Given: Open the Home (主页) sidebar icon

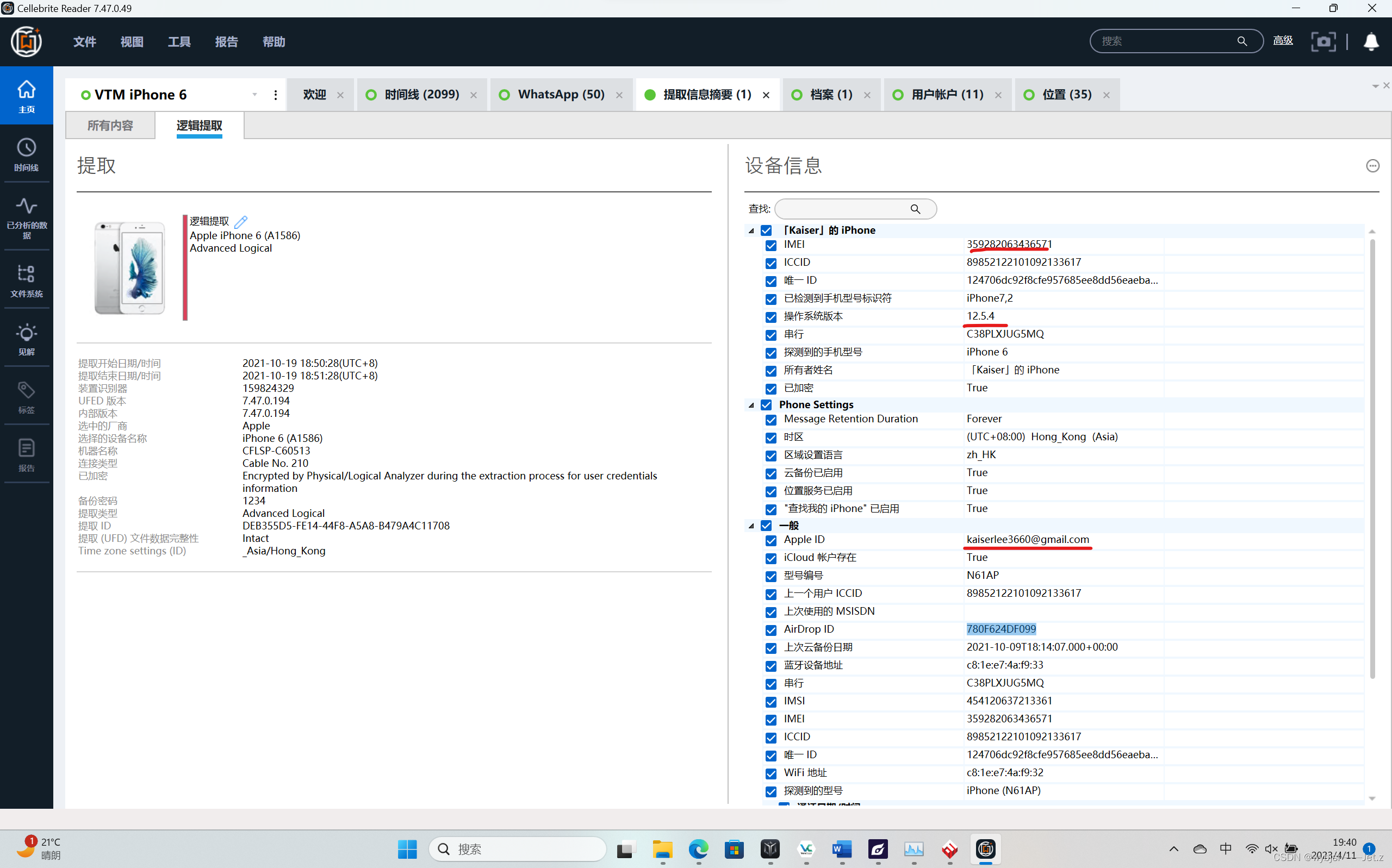Looking at the screenshot, I should pos(27,96).
